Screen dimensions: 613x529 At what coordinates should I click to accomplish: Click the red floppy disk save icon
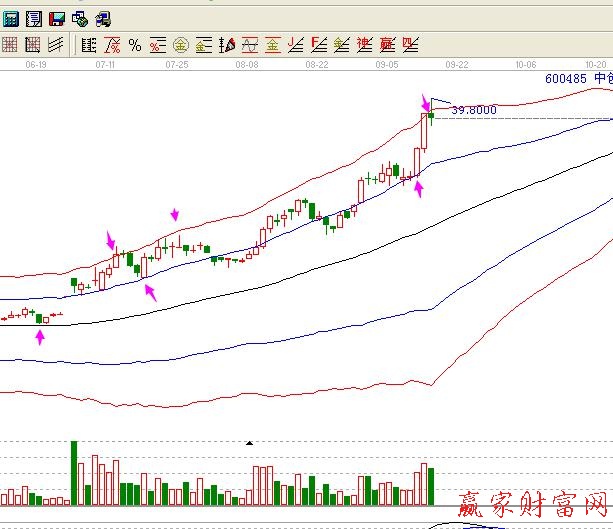point(57,18)
